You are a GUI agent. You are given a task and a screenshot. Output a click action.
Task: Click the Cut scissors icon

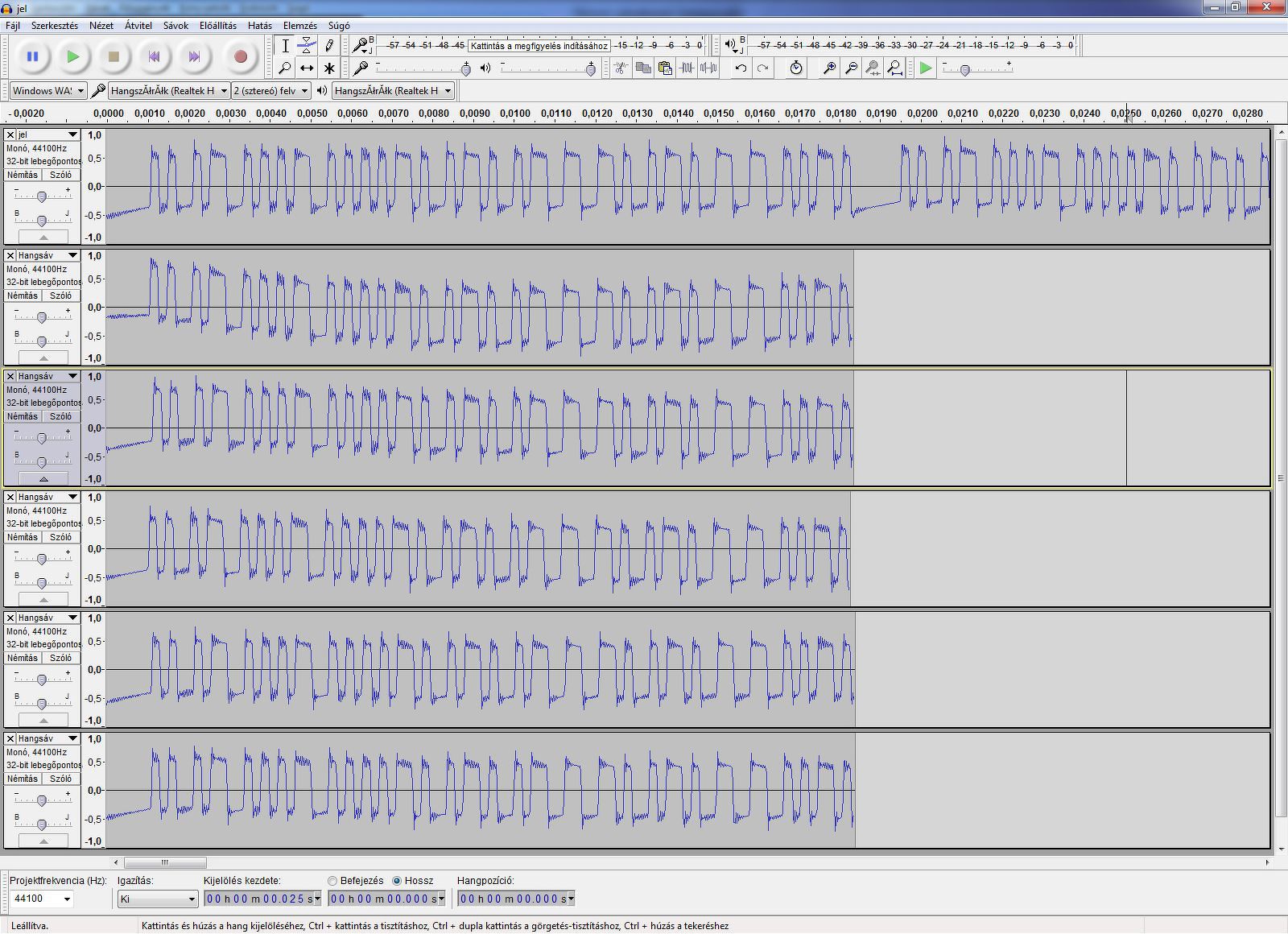[x=621, y=68]
